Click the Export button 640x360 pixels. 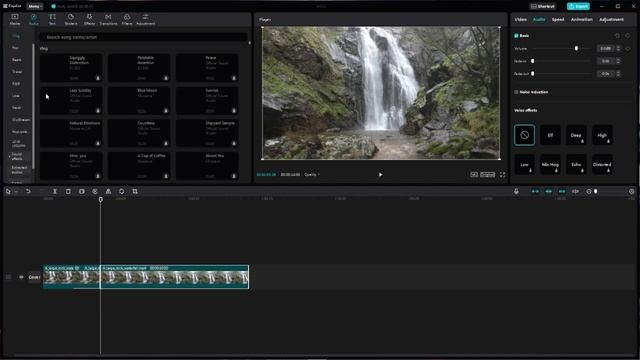tap(578, 6)
